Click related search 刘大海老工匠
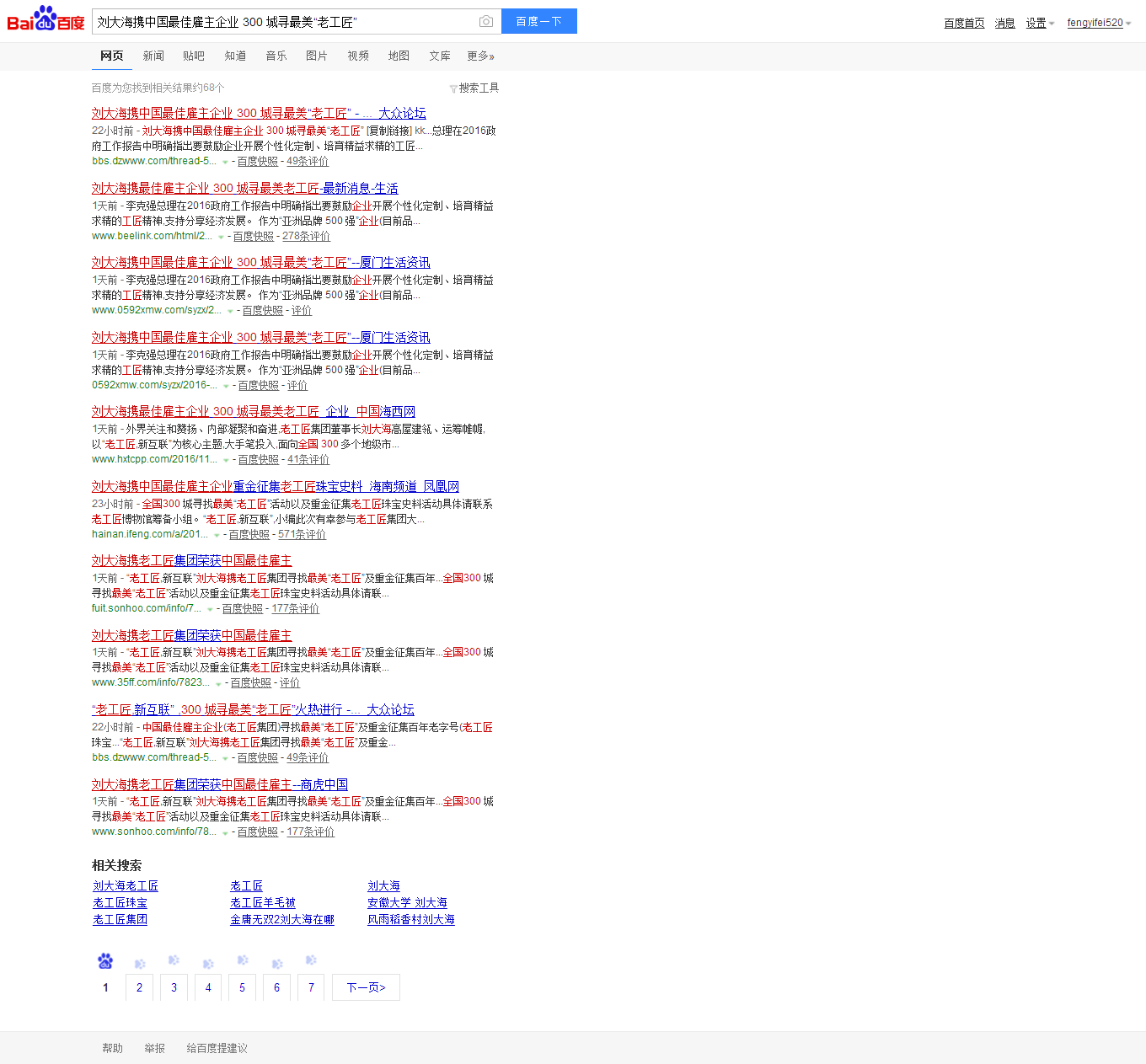This screenshot has height=1064, width=1146. pyautogui.click(x=126, y=885)
